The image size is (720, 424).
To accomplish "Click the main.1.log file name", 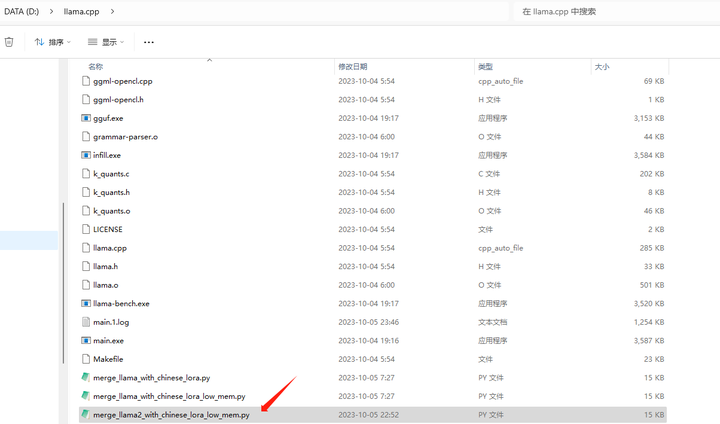I will [111, 322].
